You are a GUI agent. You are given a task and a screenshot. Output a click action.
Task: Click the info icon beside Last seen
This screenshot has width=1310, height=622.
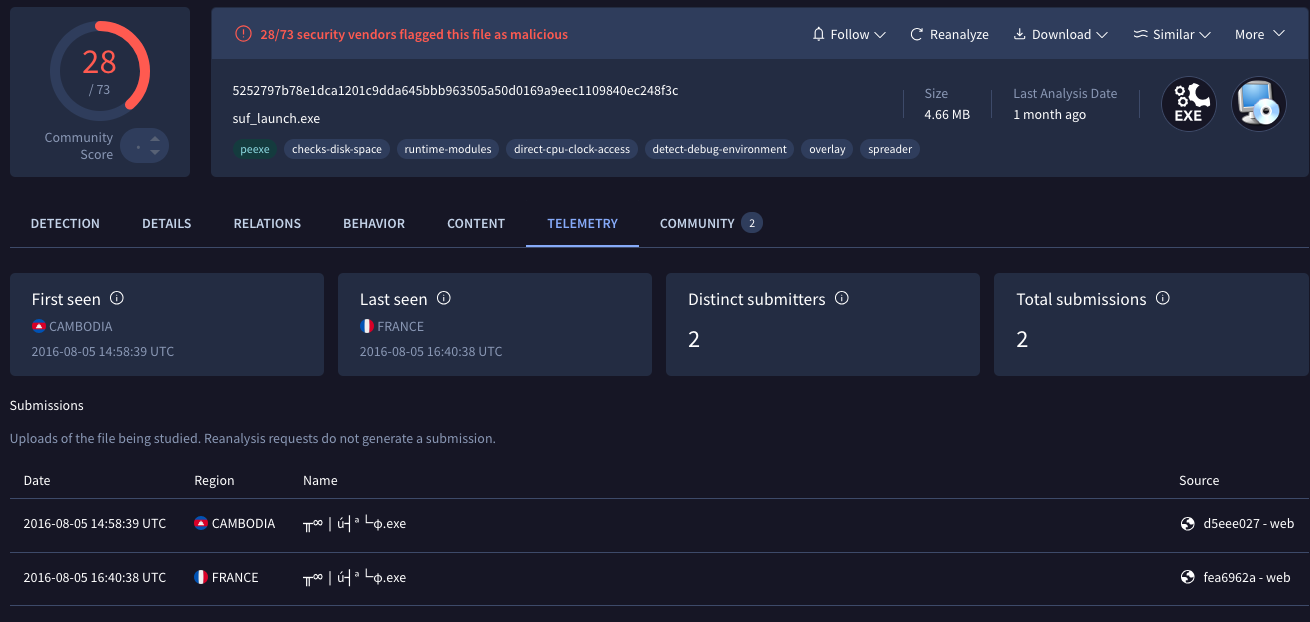[x=444, y=298]
